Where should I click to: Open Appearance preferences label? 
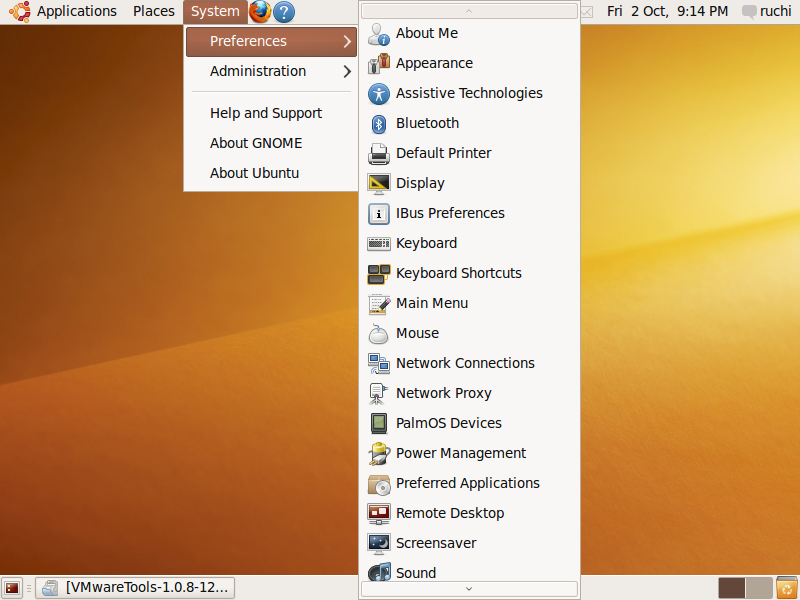(x=434, y=64)
